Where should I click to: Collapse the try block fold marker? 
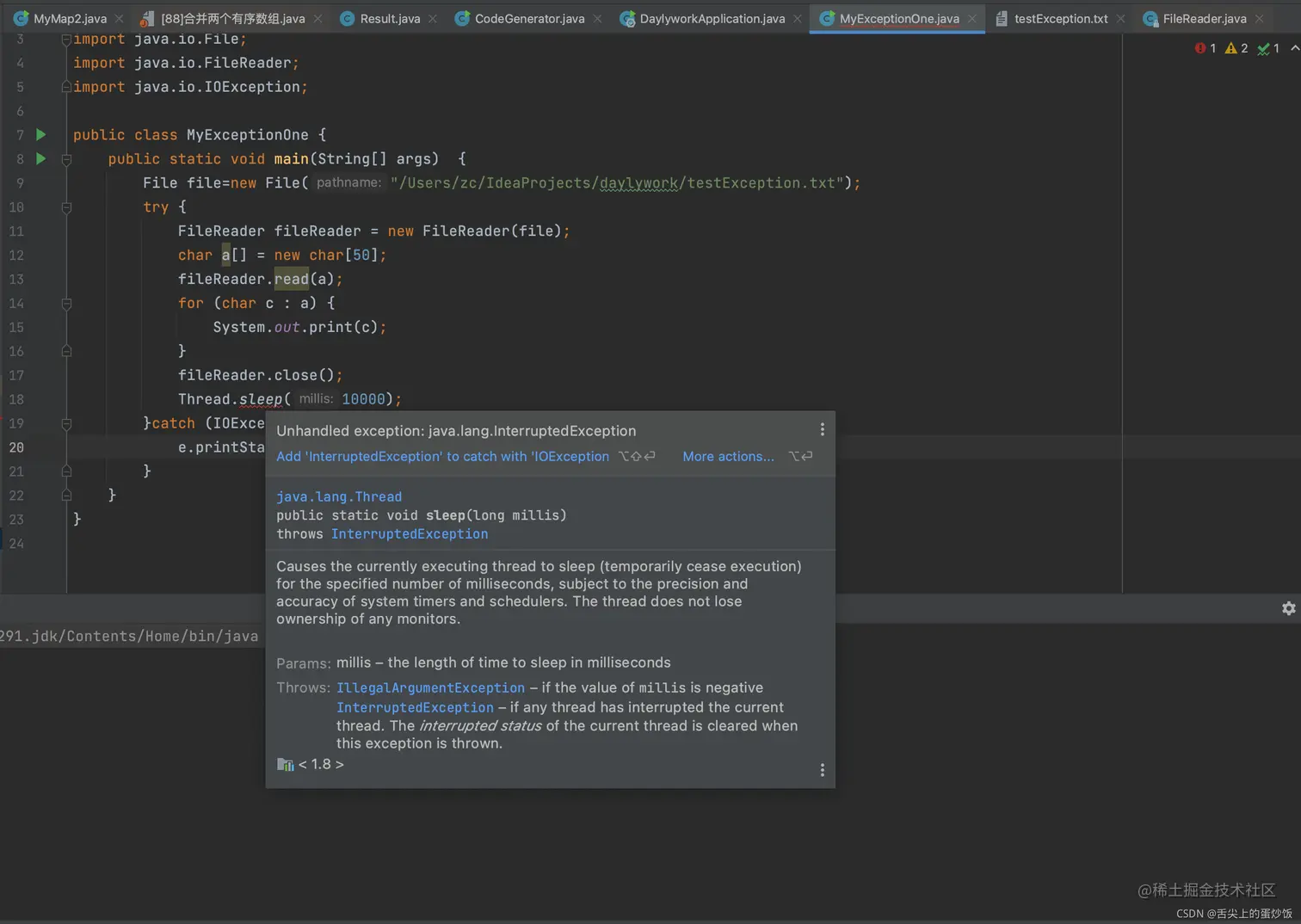click(66, 206)
